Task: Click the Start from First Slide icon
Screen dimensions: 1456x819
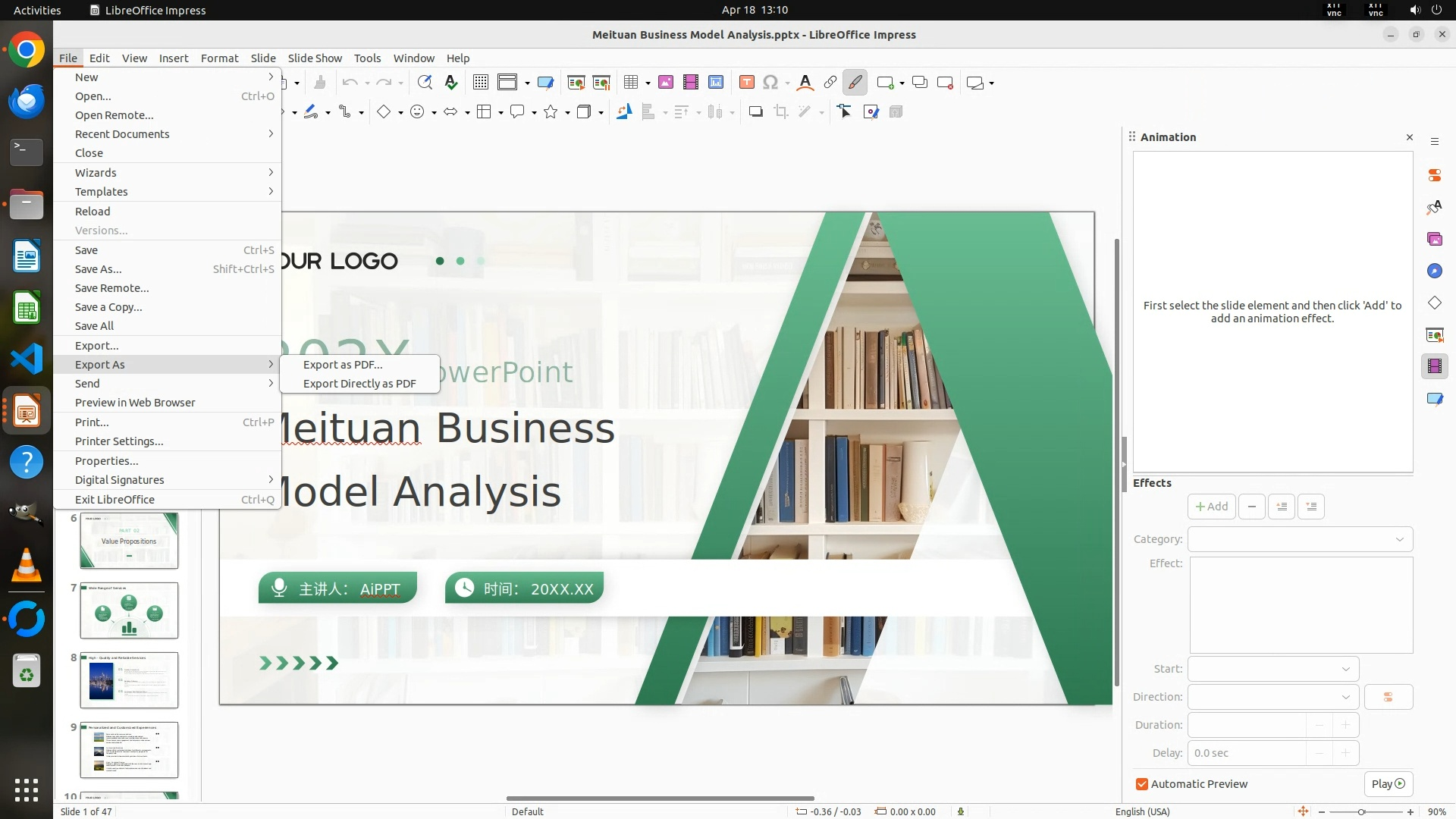Action: click(576, 83)
